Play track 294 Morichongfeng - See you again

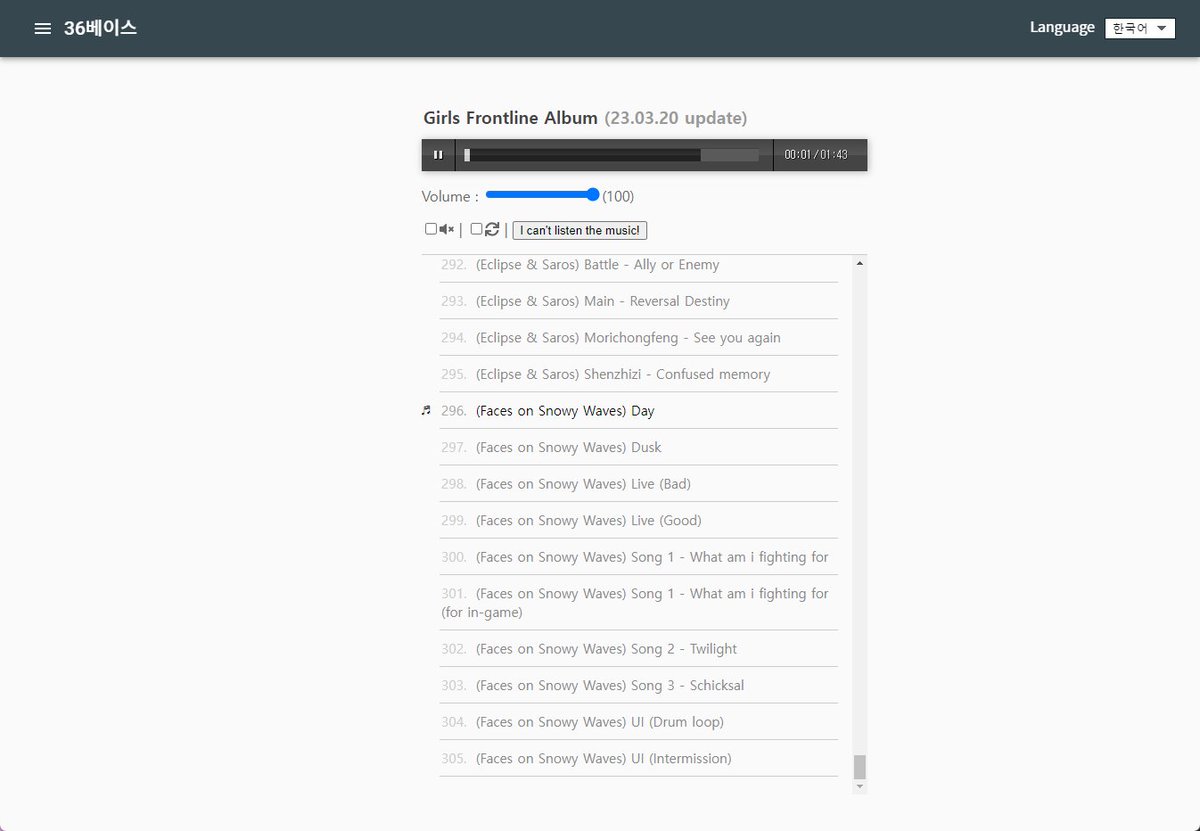pos(638,338)
